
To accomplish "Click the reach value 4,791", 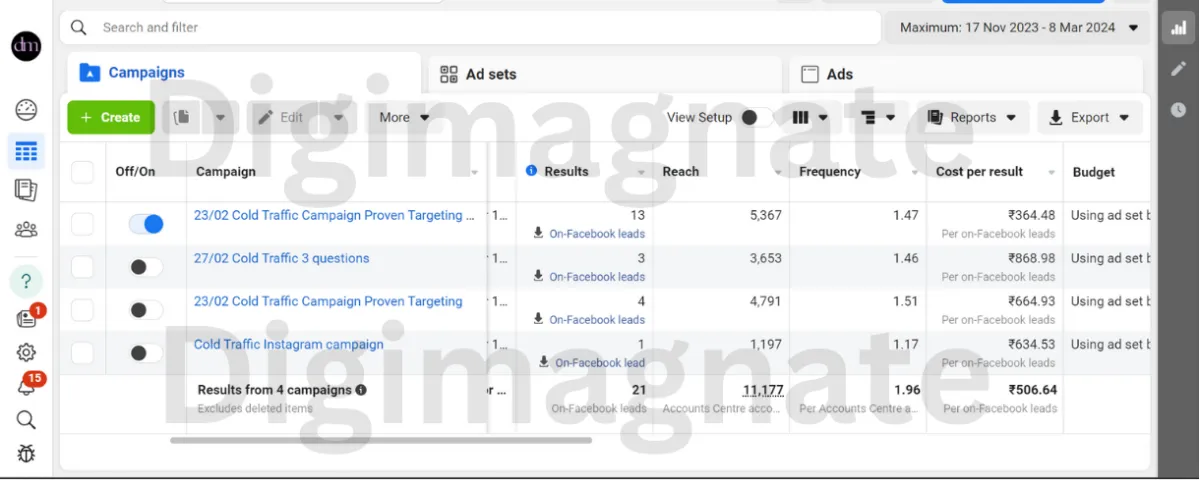I will (765, 301).
